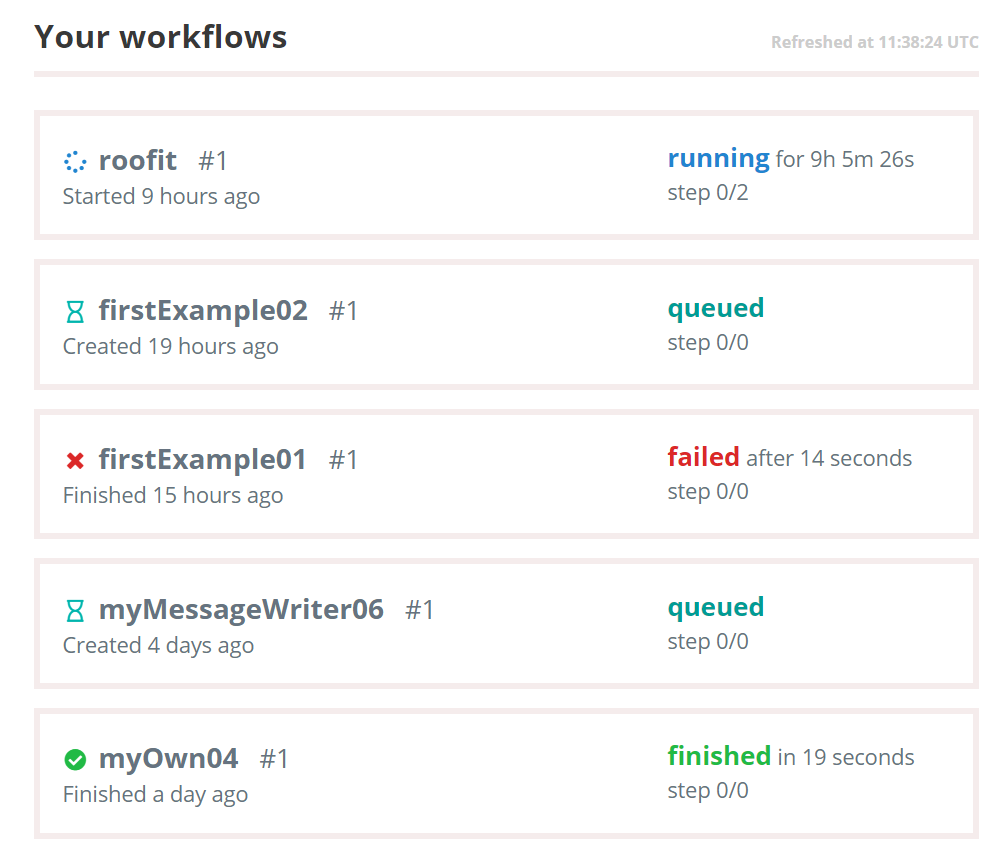Click the queued status of myMessageWriter06

pos(715,607)
